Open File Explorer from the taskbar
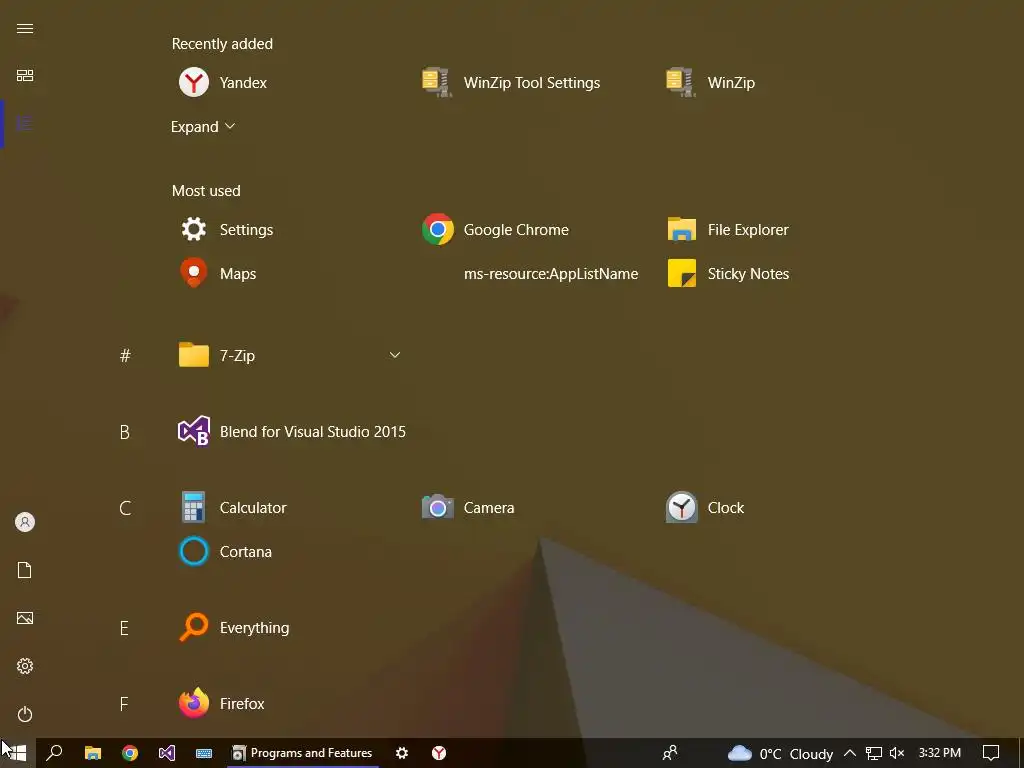Screen dimensions: 1024x768 (x=93, y=753)
